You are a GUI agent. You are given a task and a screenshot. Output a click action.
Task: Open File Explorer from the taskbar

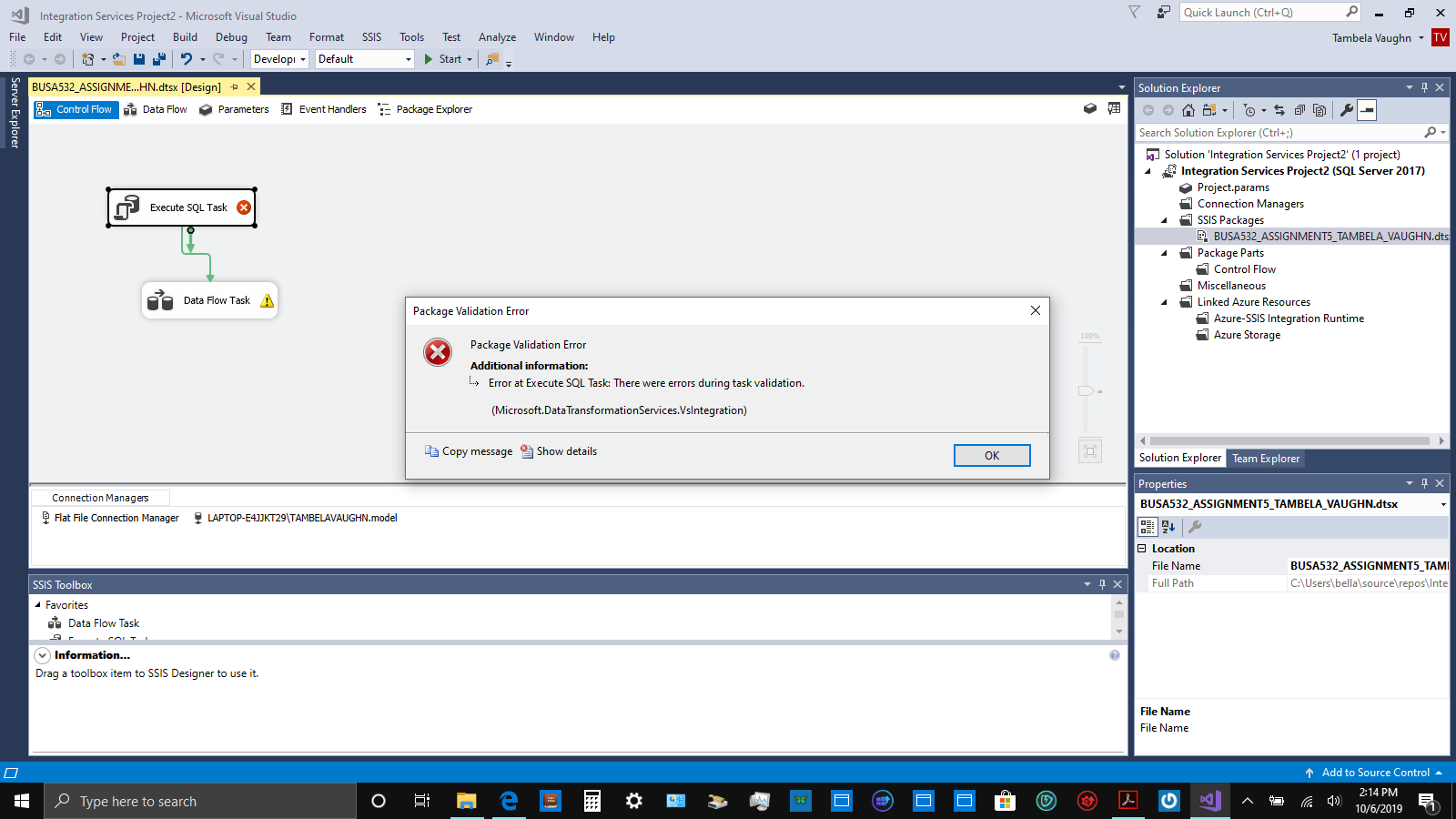click(466, 801)
